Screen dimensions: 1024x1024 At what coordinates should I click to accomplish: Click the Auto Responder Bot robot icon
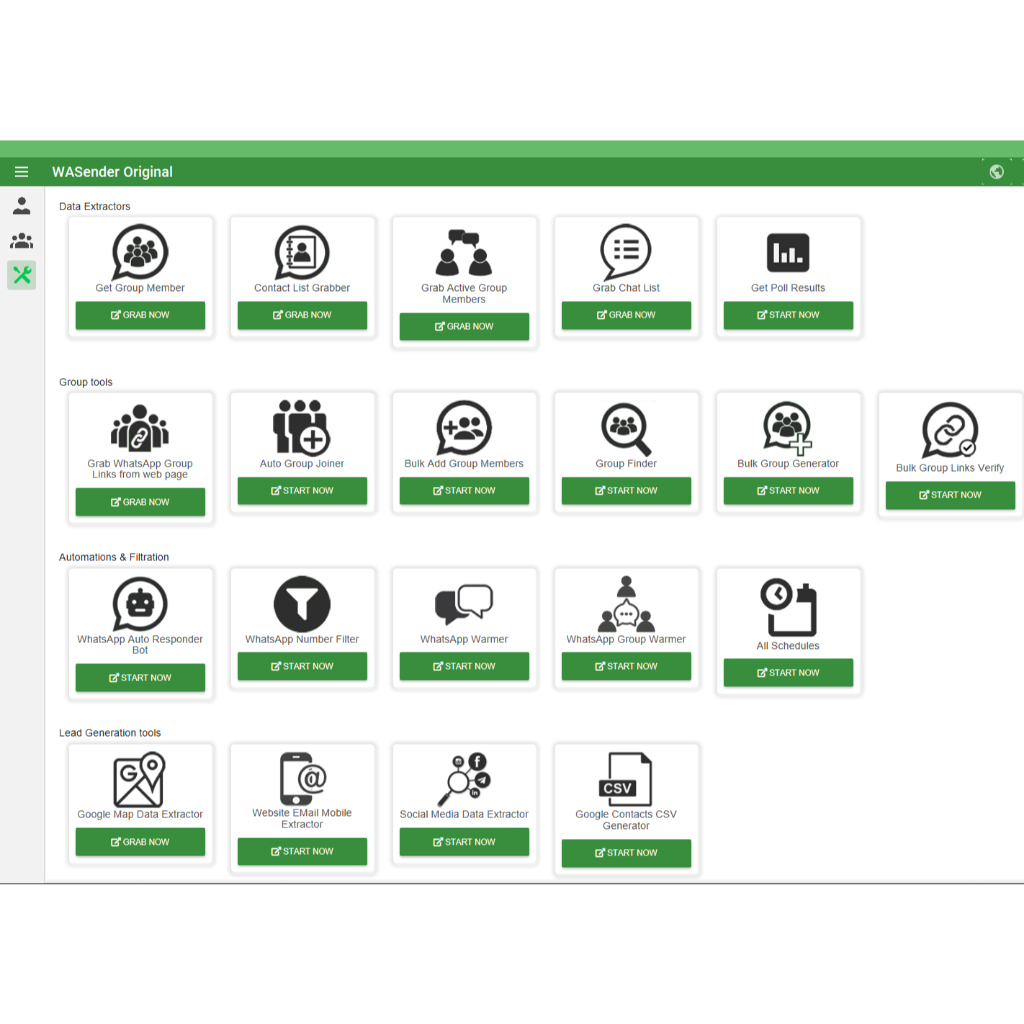(x=140, y=604)
